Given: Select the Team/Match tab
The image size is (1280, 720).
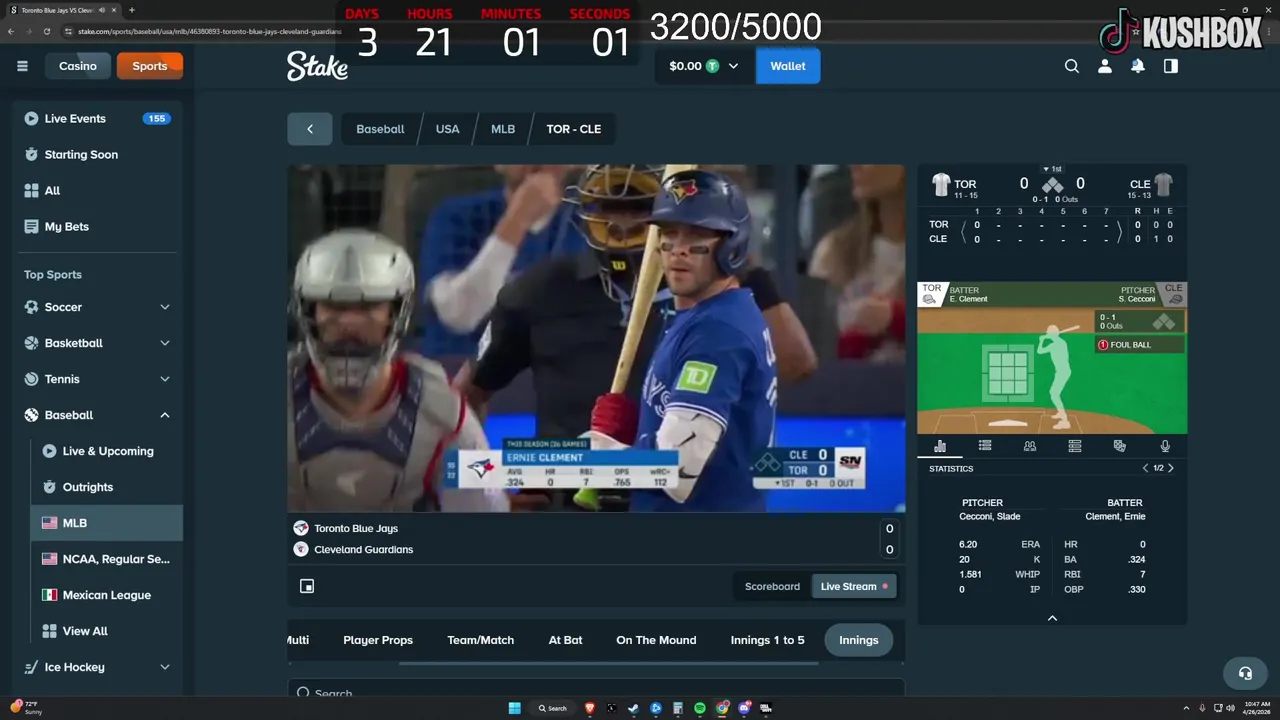Looking at the screenshot, I should [x=481, y=640].
